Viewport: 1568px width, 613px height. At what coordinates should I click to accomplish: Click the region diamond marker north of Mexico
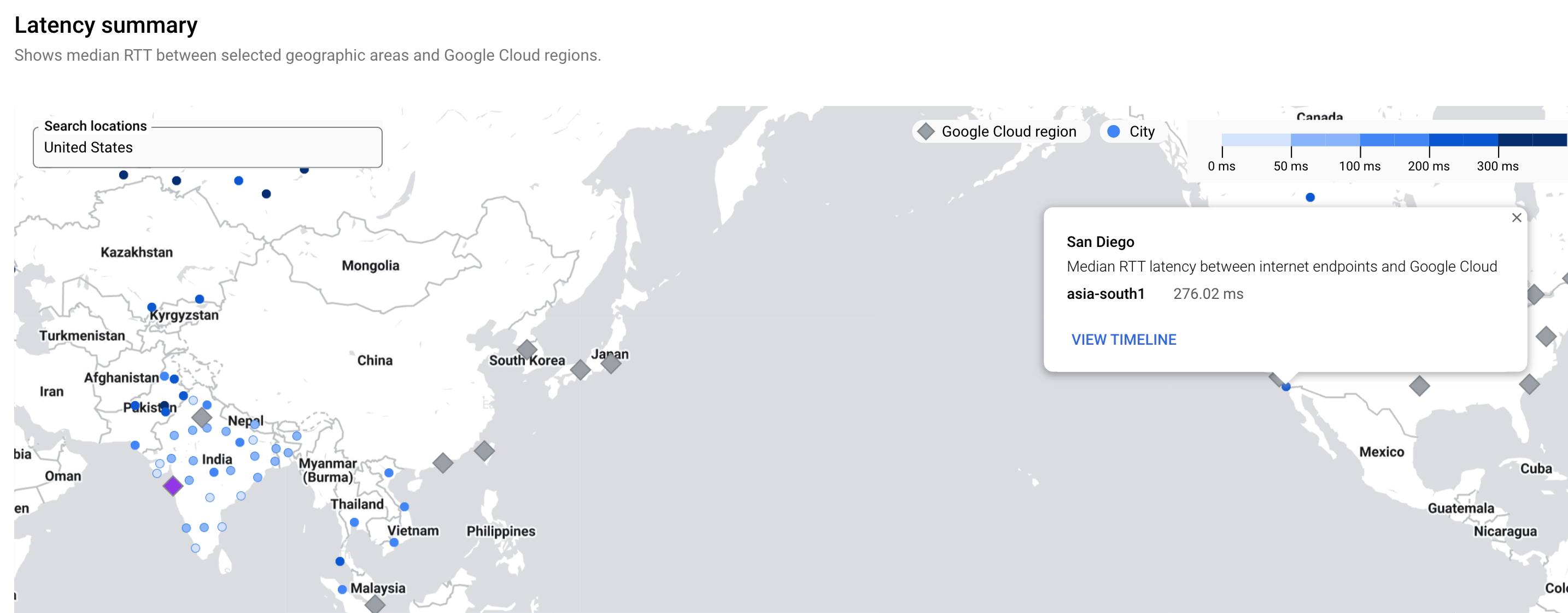click(x=1419, y=386)
